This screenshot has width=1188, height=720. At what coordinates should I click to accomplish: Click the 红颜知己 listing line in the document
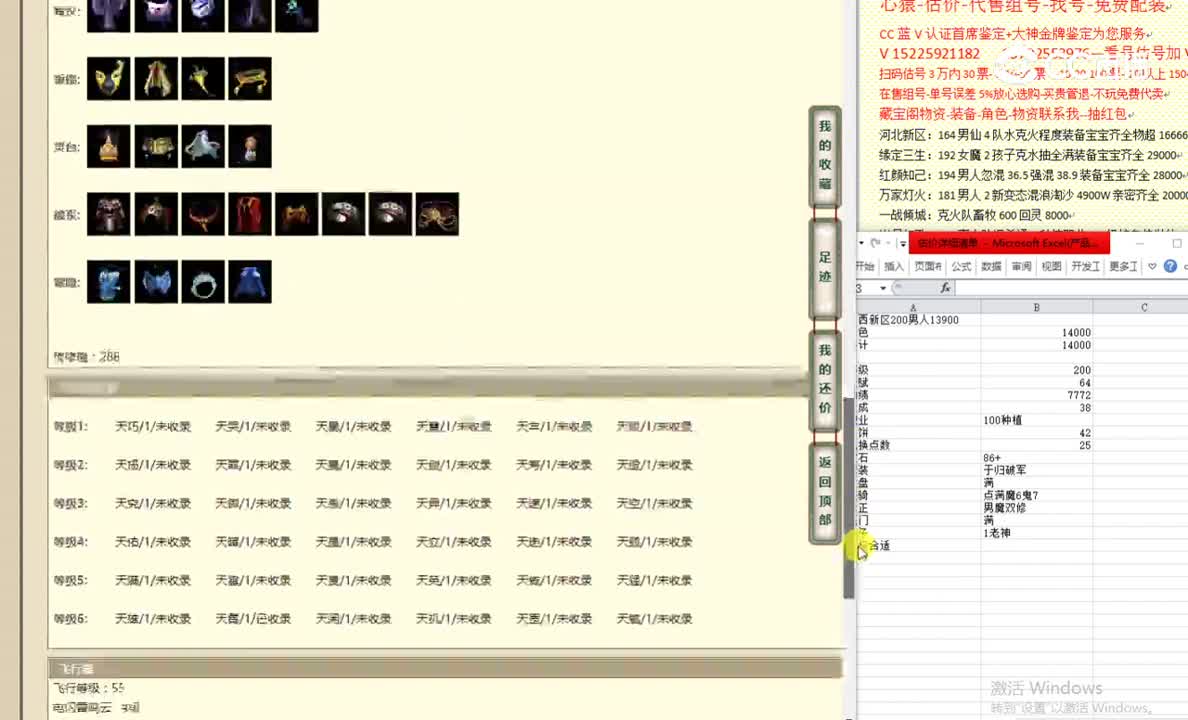(x=1033, y=175)
